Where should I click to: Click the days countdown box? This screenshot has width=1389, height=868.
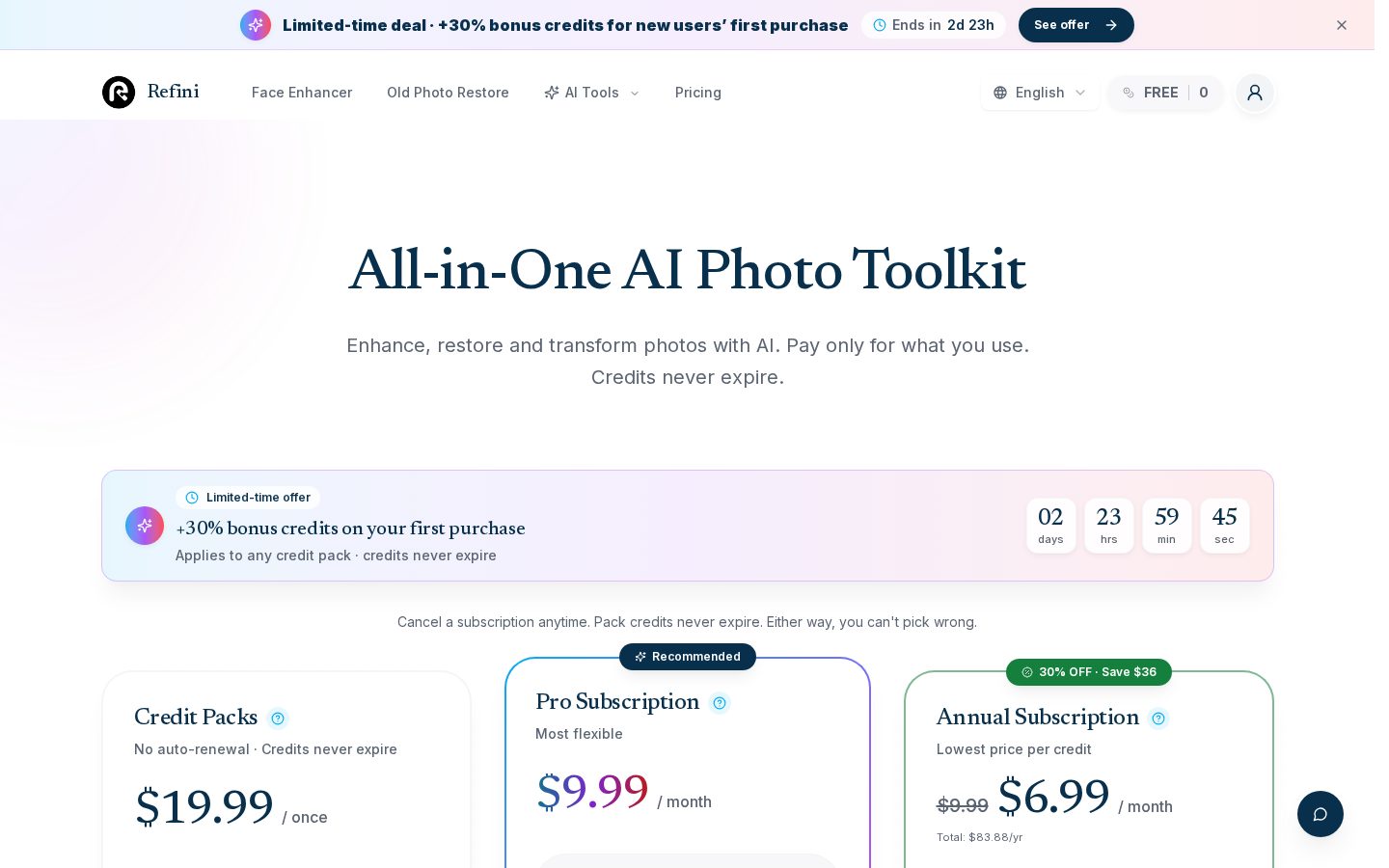[x=1051, y=526]
